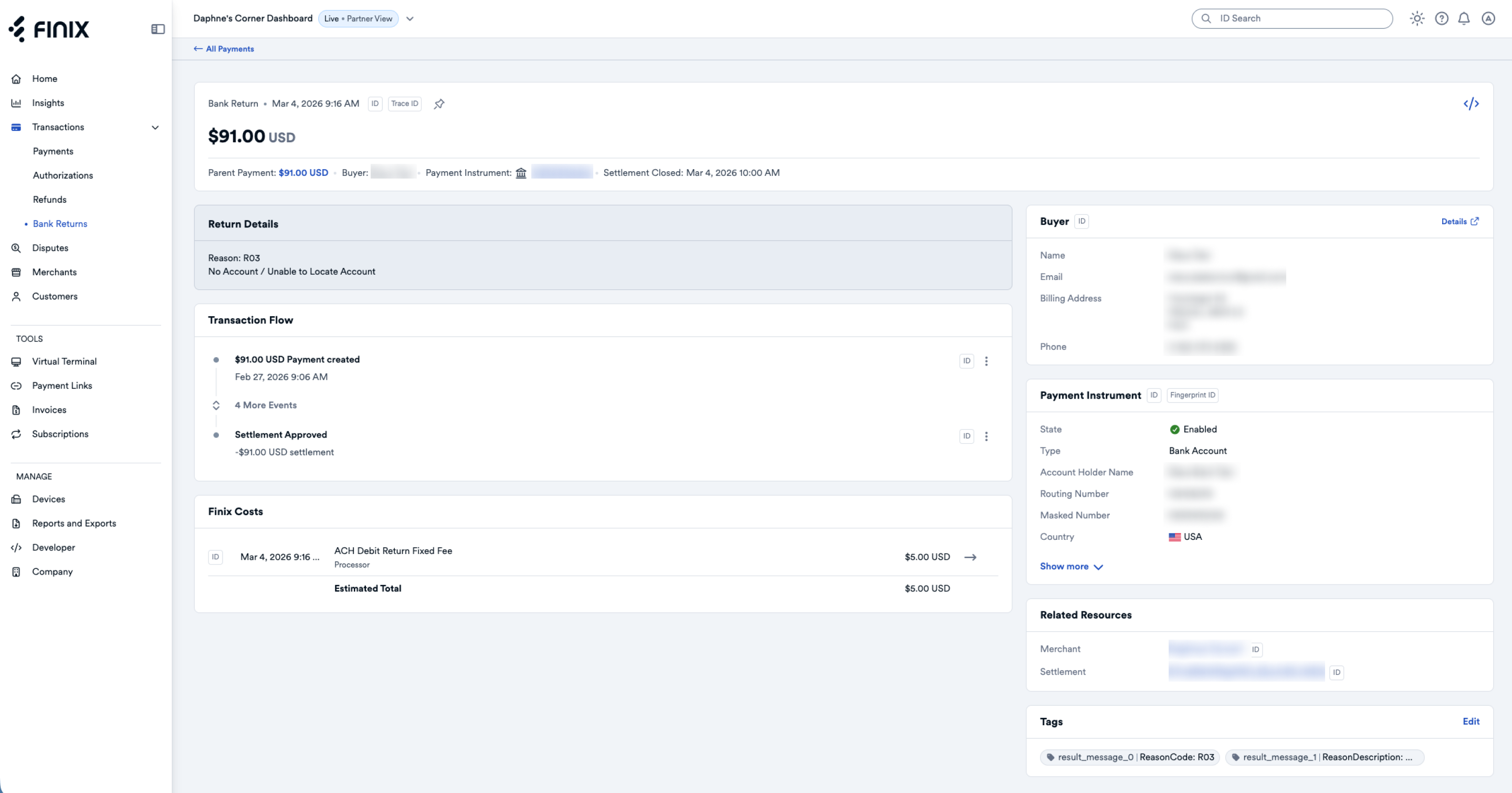The image size is (1512, 793).
Task: Copy the Buyer ID badge
Action: (1081, 221)
